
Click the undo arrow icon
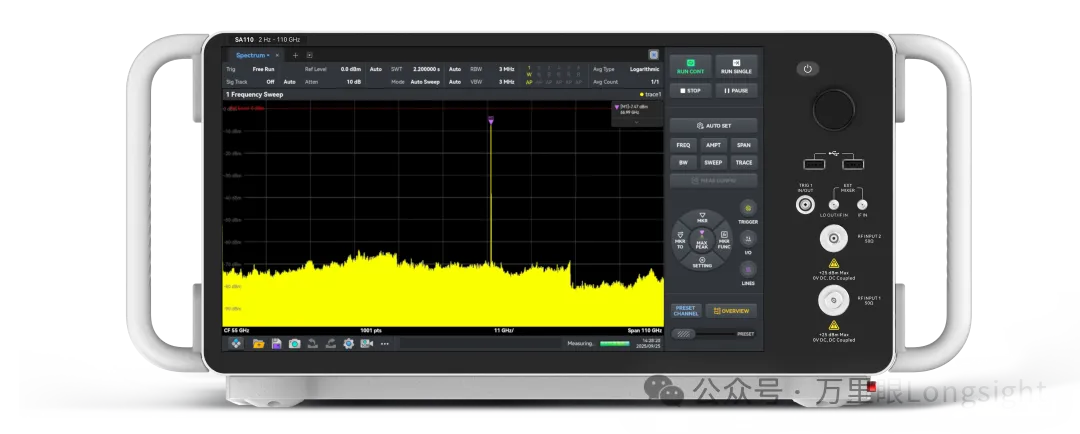coord(313,343)
